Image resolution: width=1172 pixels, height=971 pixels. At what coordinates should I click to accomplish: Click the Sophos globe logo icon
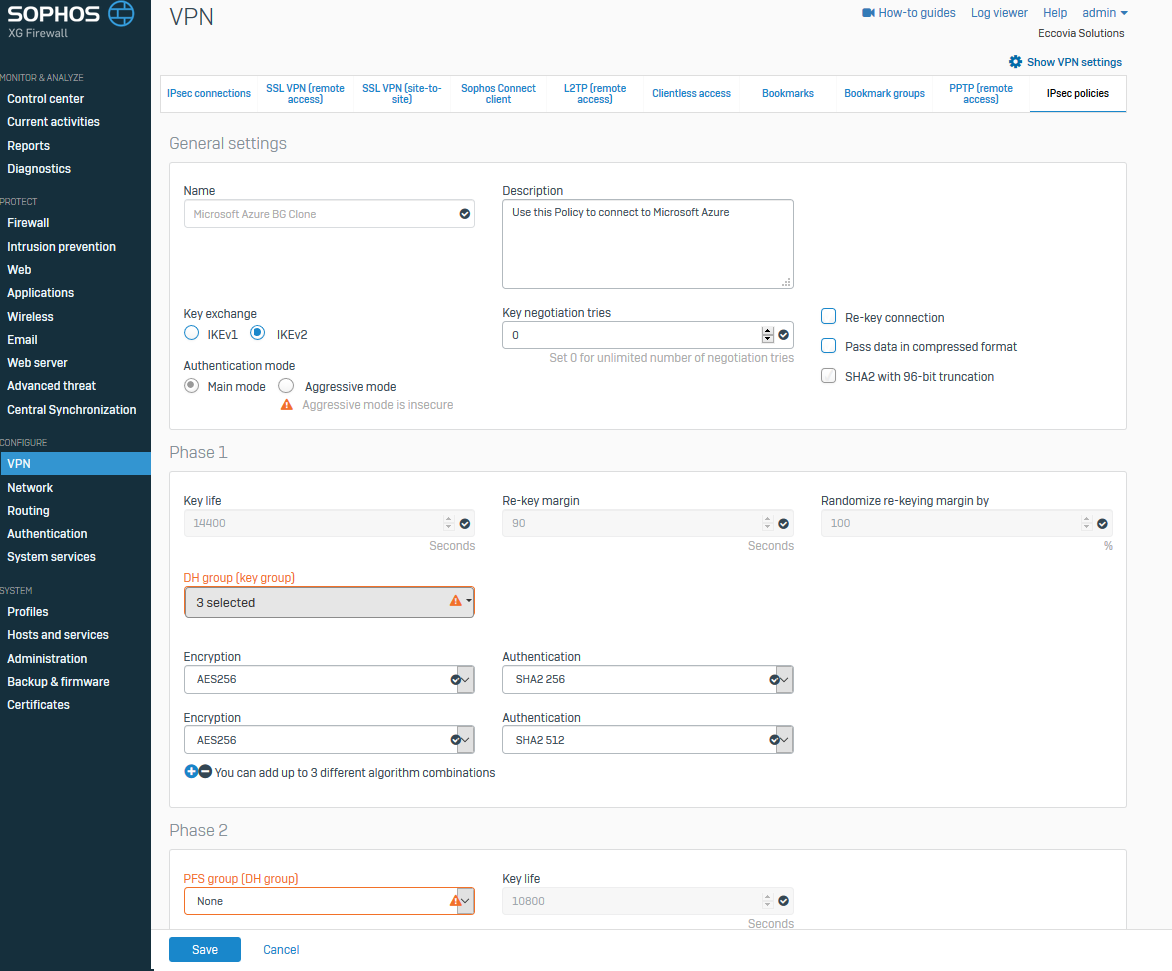pyautogui.click(x=121, y=15)
